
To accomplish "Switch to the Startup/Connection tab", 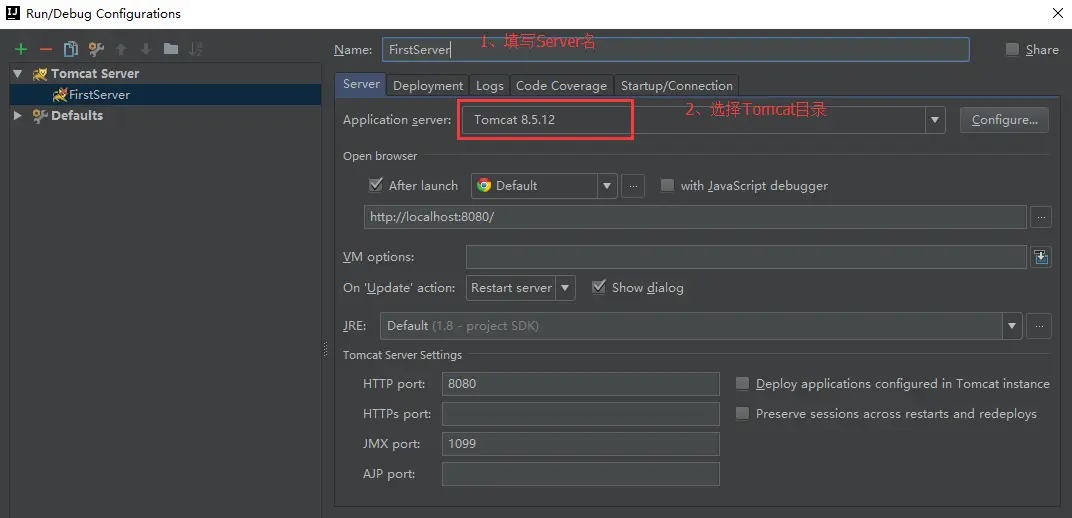I will 677,85.
